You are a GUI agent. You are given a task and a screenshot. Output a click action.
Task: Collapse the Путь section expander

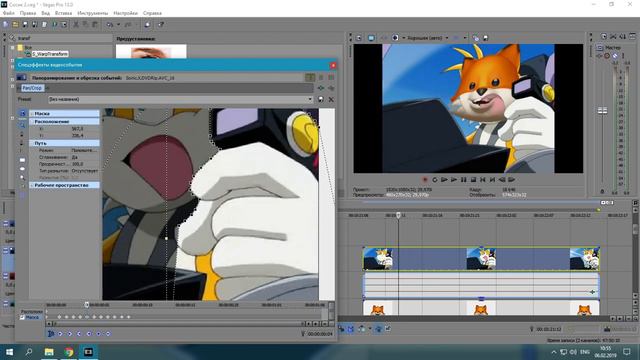[31, 143]
